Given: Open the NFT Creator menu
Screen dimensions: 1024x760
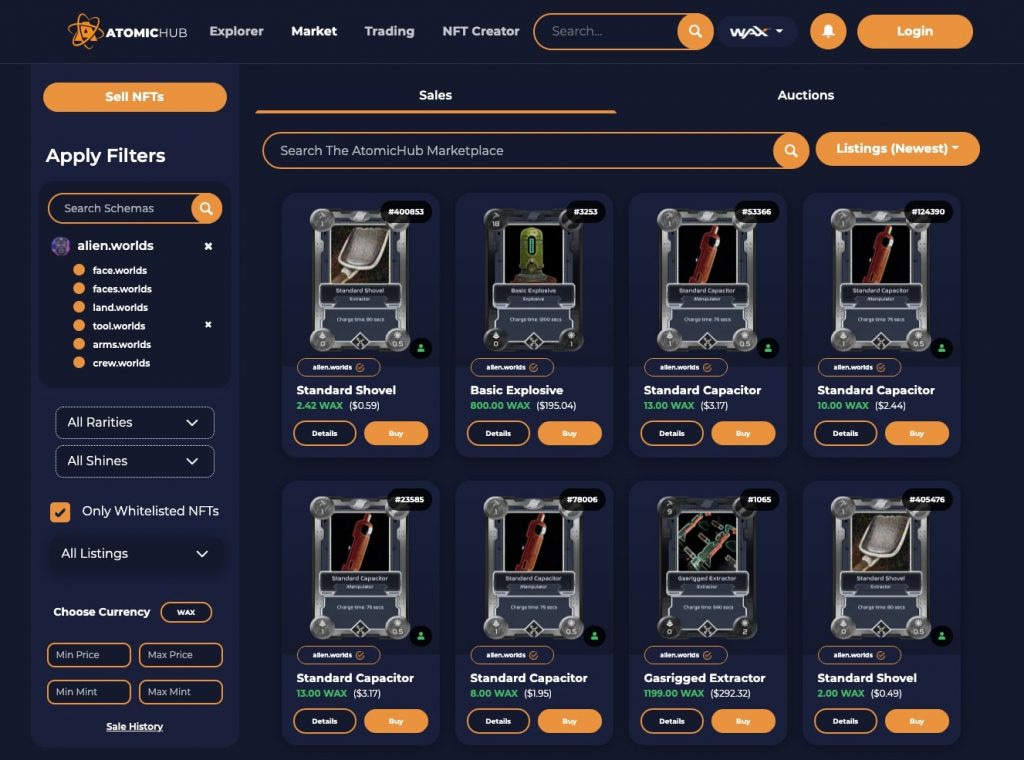Looking at the screenshot, I should [481, 31].
